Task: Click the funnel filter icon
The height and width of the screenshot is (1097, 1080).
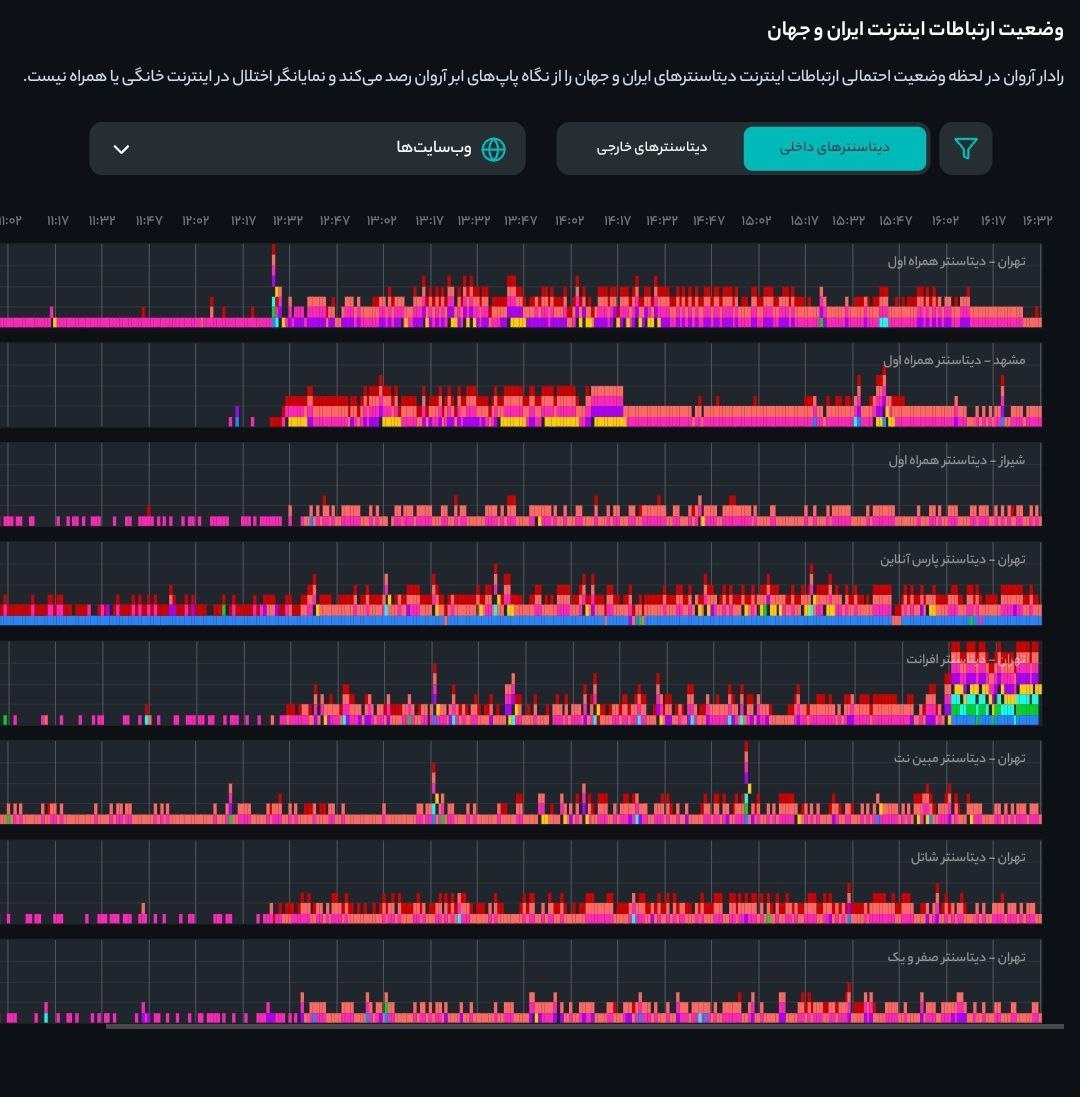Action: tap(965, 149)
